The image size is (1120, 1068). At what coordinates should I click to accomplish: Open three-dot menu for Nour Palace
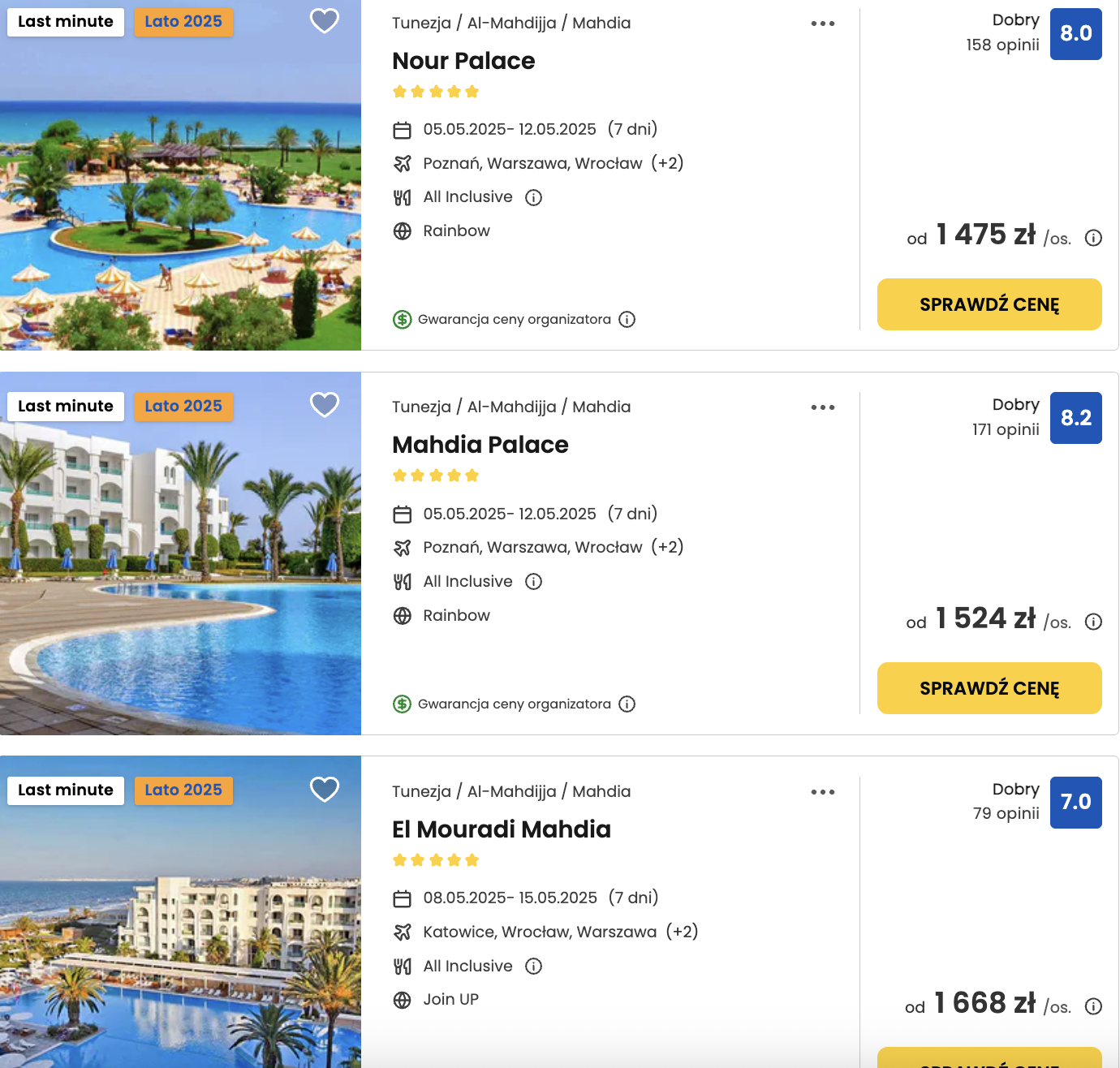click(823, 24)
